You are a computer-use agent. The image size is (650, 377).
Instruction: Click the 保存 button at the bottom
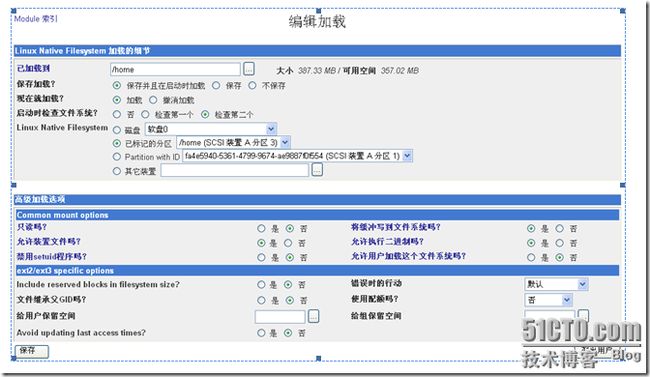click(x=32, y=351)
